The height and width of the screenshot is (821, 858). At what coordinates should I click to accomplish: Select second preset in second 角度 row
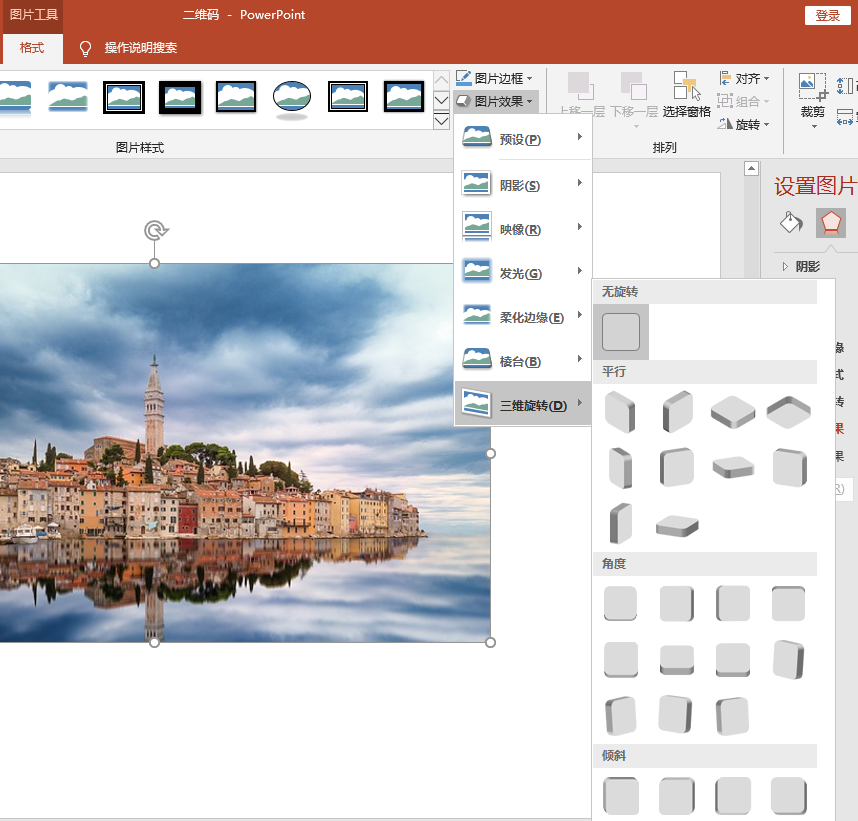[677, 660]
